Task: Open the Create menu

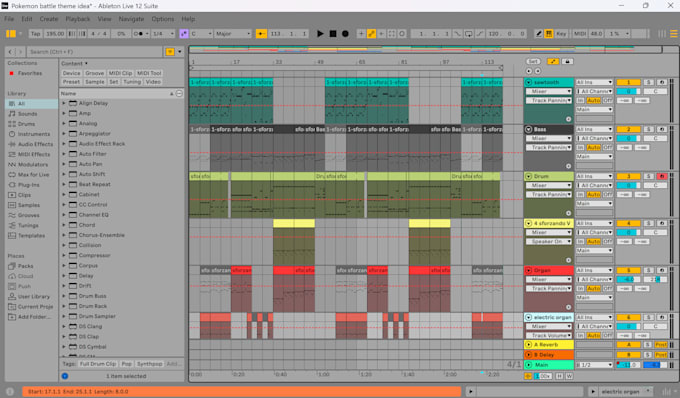Action: click(x=49, y=19)
